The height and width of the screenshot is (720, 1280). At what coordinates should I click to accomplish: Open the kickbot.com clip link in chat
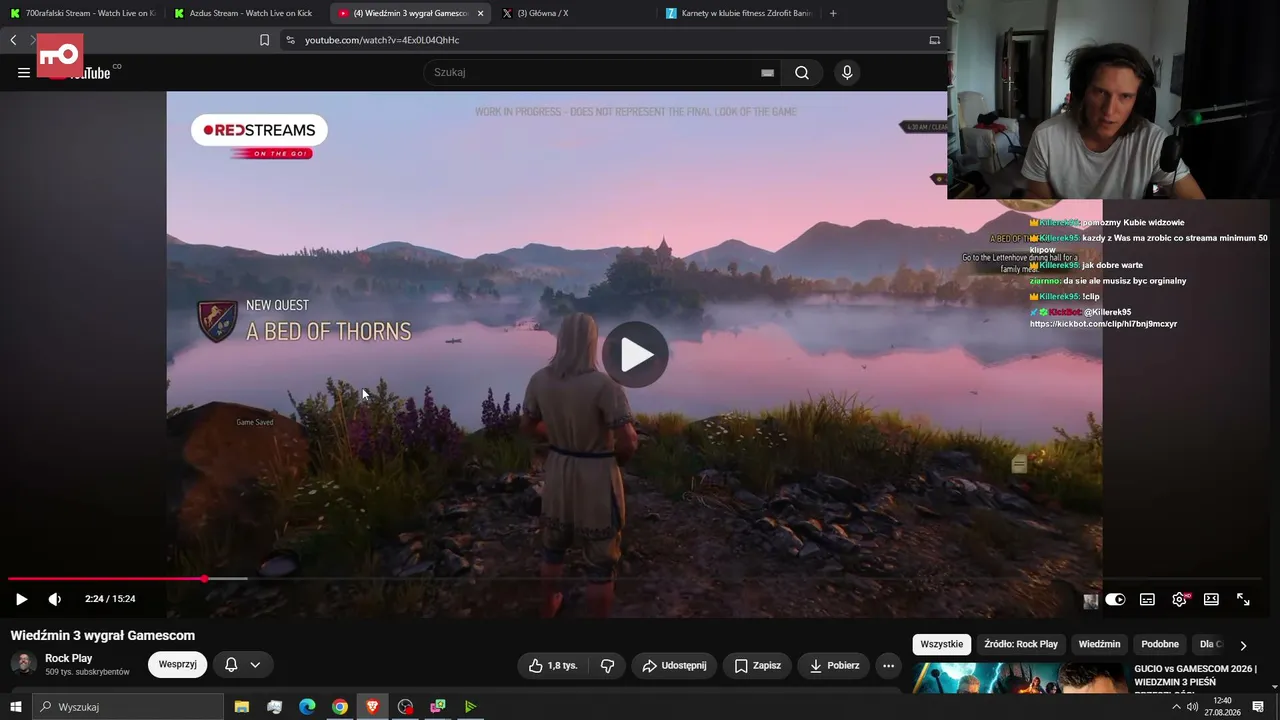(x=1103, y=324)
